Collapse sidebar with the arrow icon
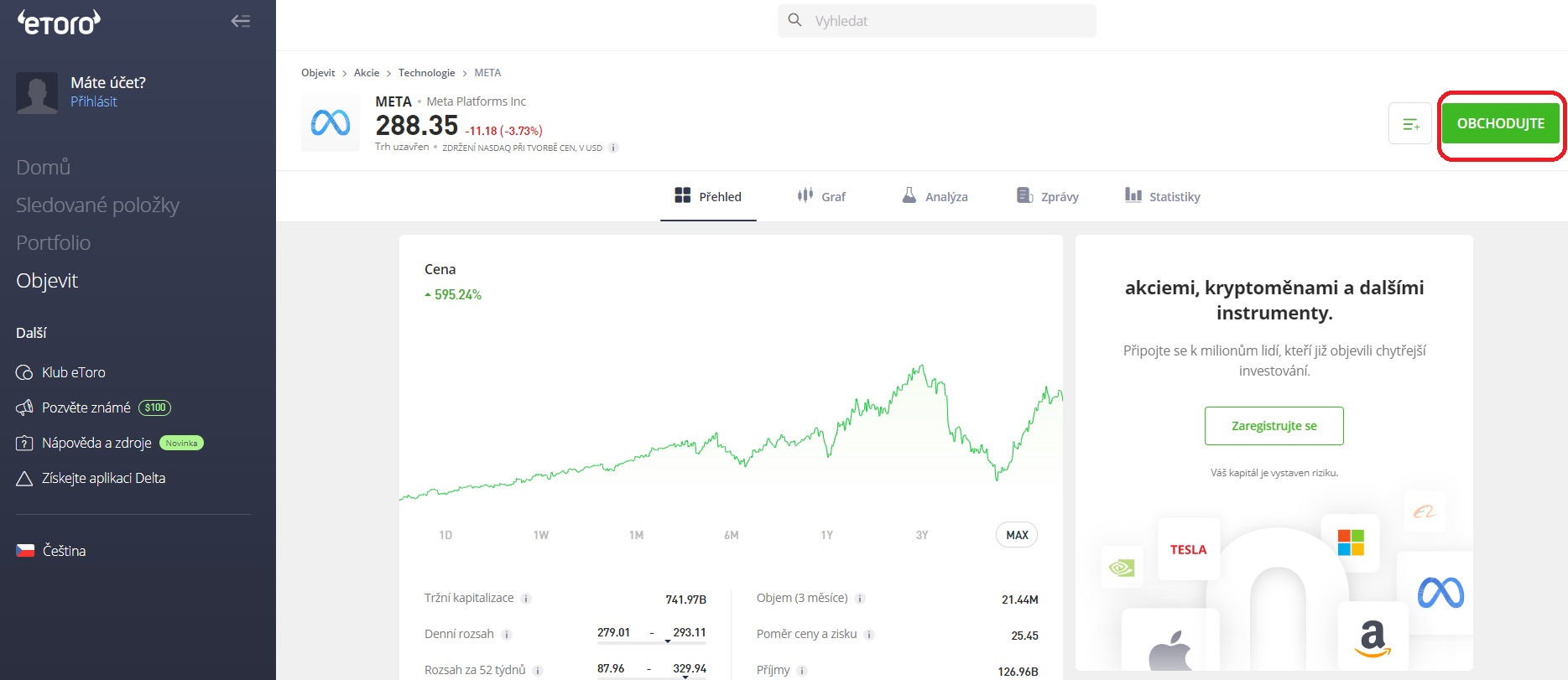This screenshot has width=1568, height=680. click(x=241, y=22)
